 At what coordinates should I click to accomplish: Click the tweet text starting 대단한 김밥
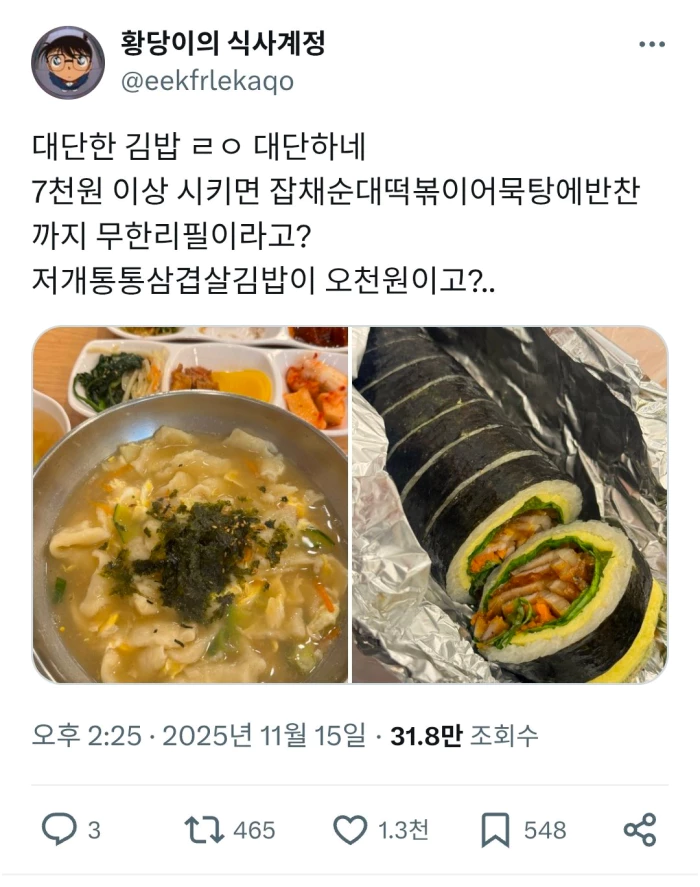coord(199,146)
